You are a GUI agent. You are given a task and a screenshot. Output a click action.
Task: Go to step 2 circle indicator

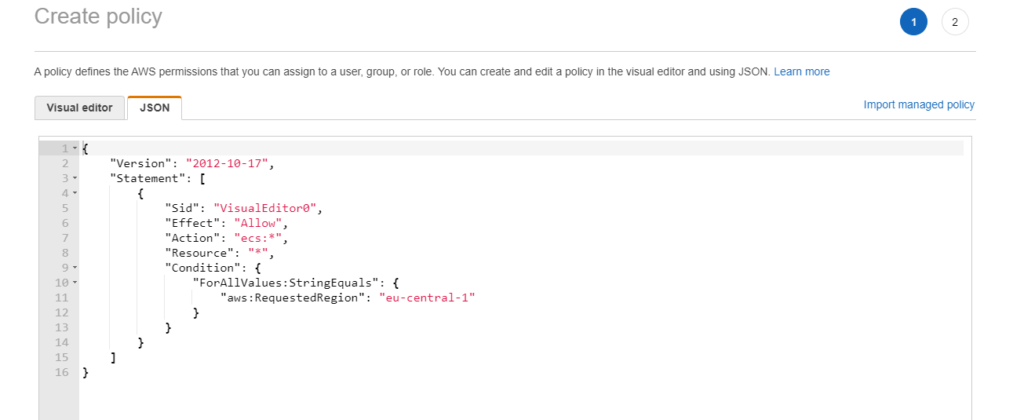(955, 21)
